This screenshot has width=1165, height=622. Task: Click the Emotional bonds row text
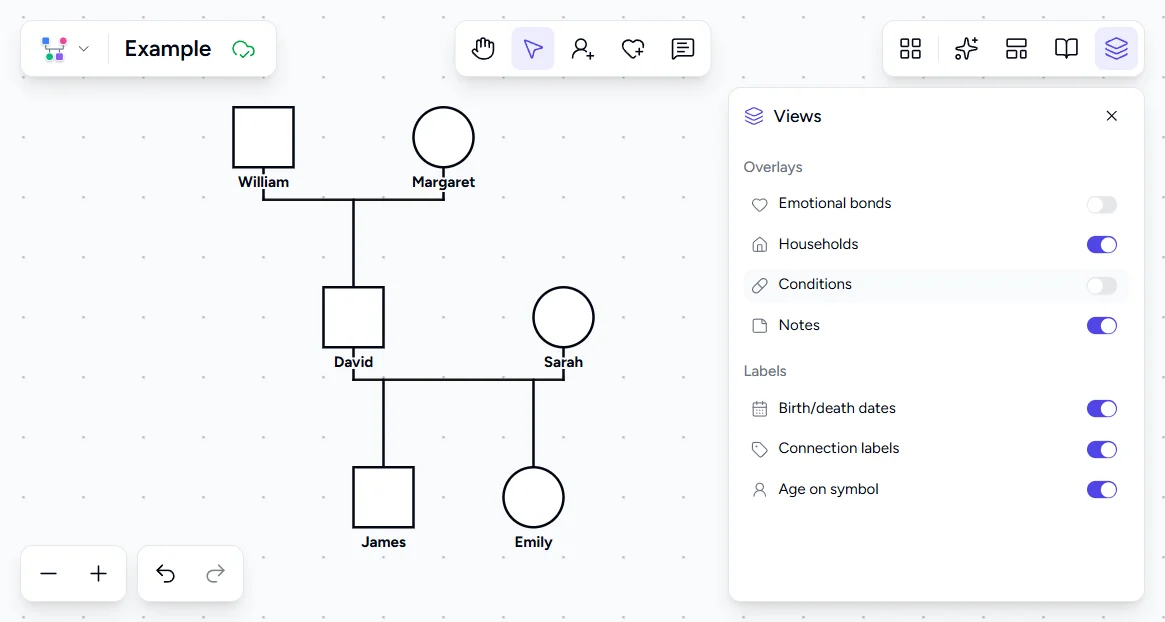(835, 203)
